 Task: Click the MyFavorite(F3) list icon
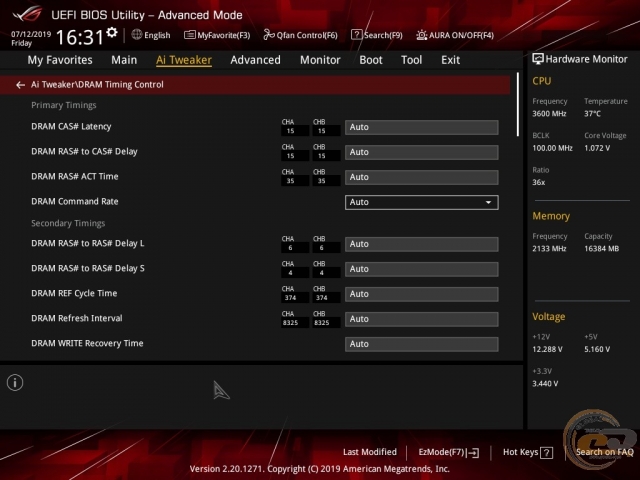(x=189, y=35)
